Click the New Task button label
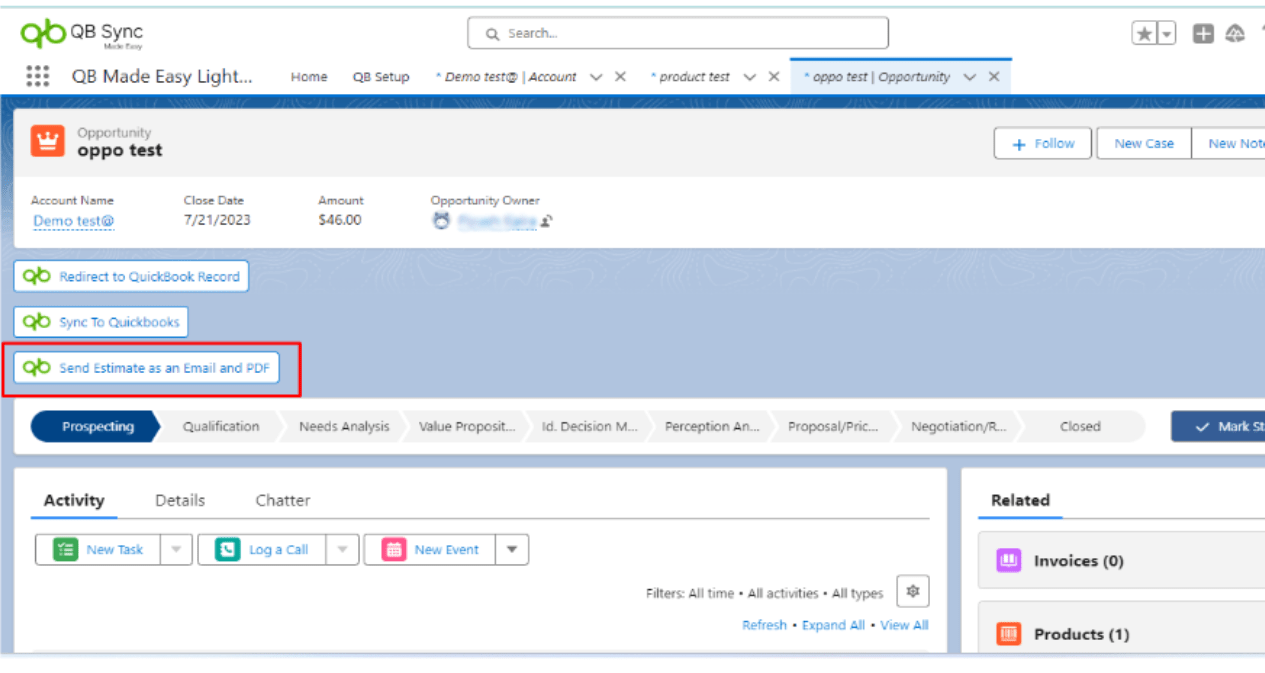The height and width of the screenshot is (673, 1265). 115,549
